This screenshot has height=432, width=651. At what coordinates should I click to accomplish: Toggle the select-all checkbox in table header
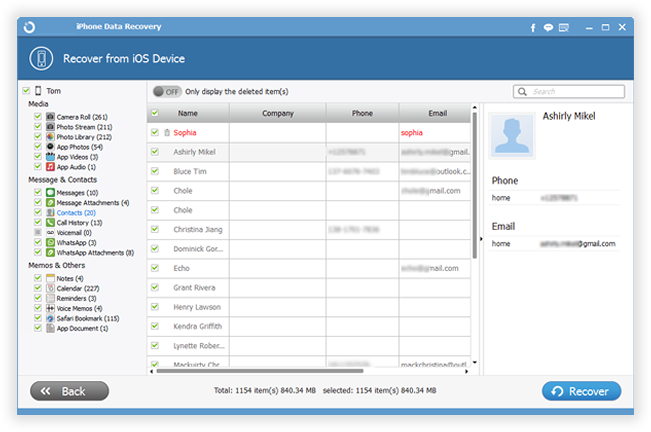click(x=155, y=113)
